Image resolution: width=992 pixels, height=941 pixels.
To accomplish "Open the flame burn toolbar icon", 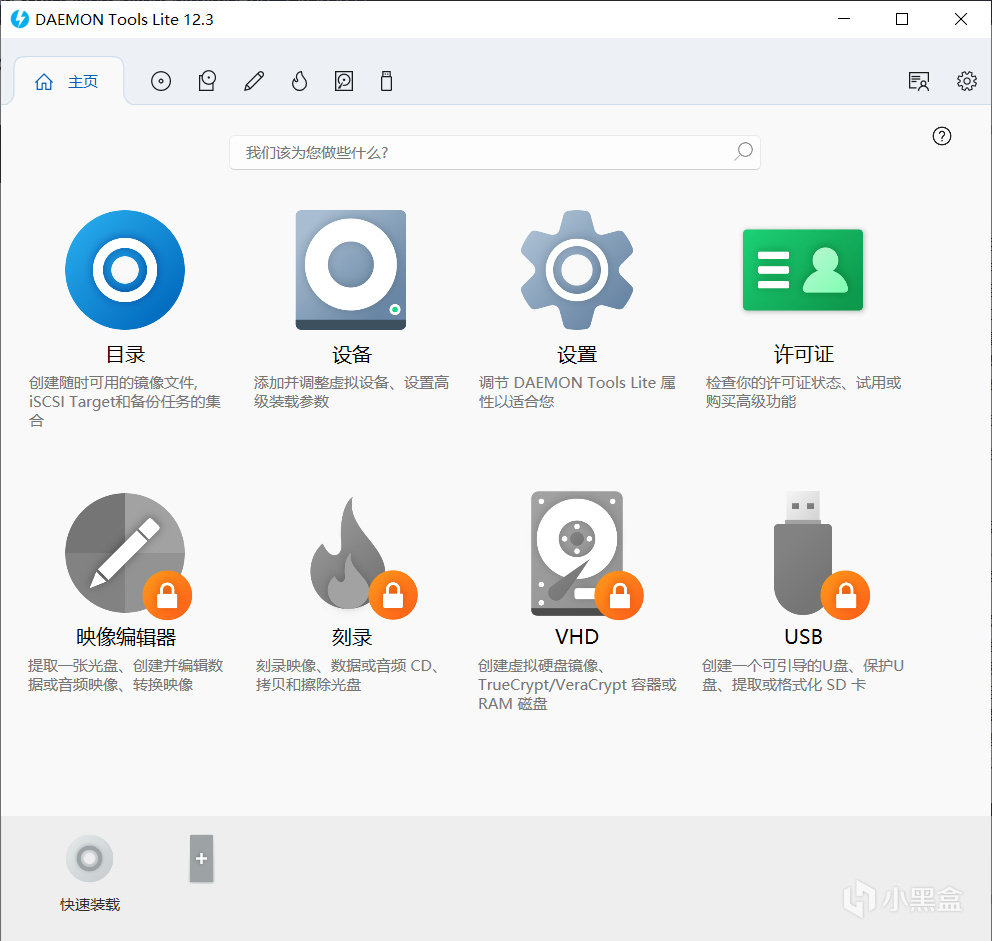I will point(299,81).
